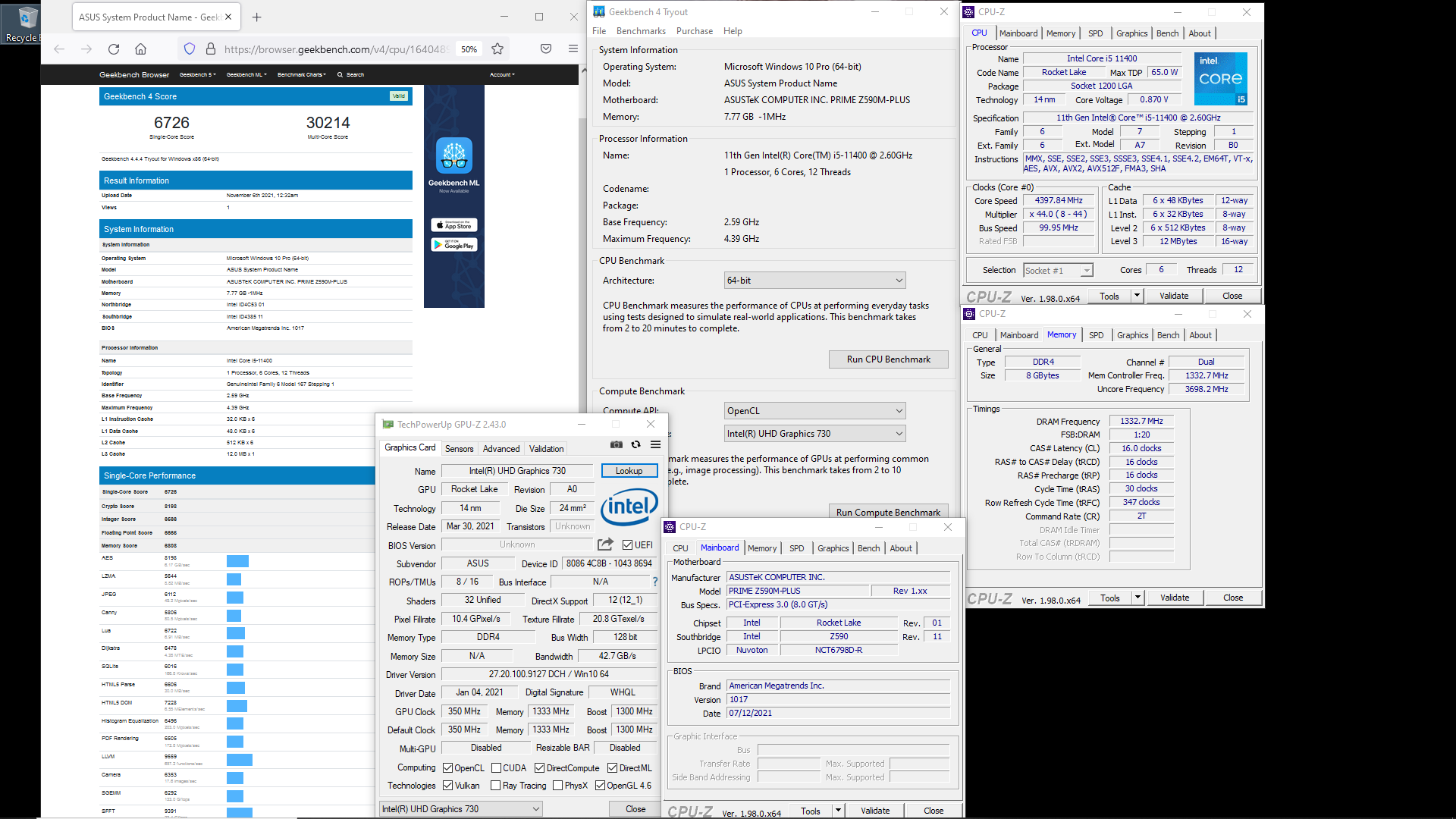Screen dimensions: 1456x819
Task: Click the browser address bar URL
Action: pyautogui.click(x=336, y=49)
